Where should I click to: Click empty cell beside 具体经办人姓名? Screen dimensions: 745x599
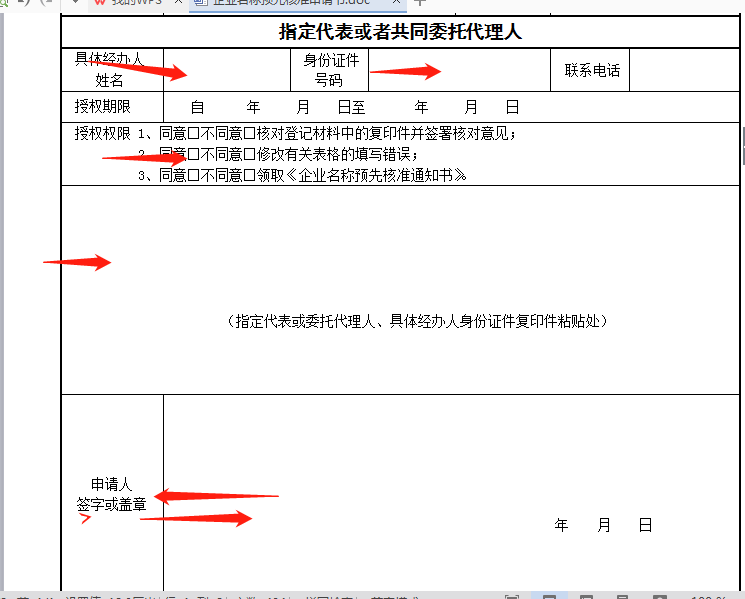pyautogui.click(x=226, y=70)
